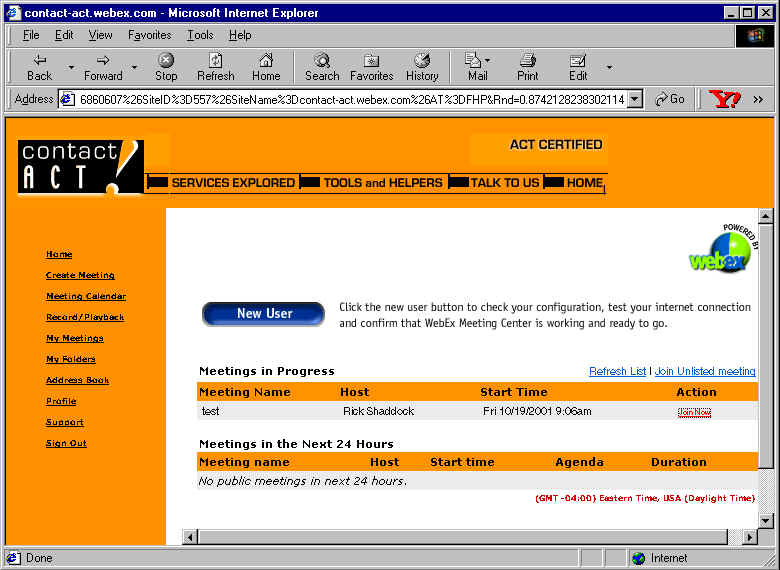This screenshot has height=570, width=780.
Task: Open the History toolbar icon
Action: (422, 61)
